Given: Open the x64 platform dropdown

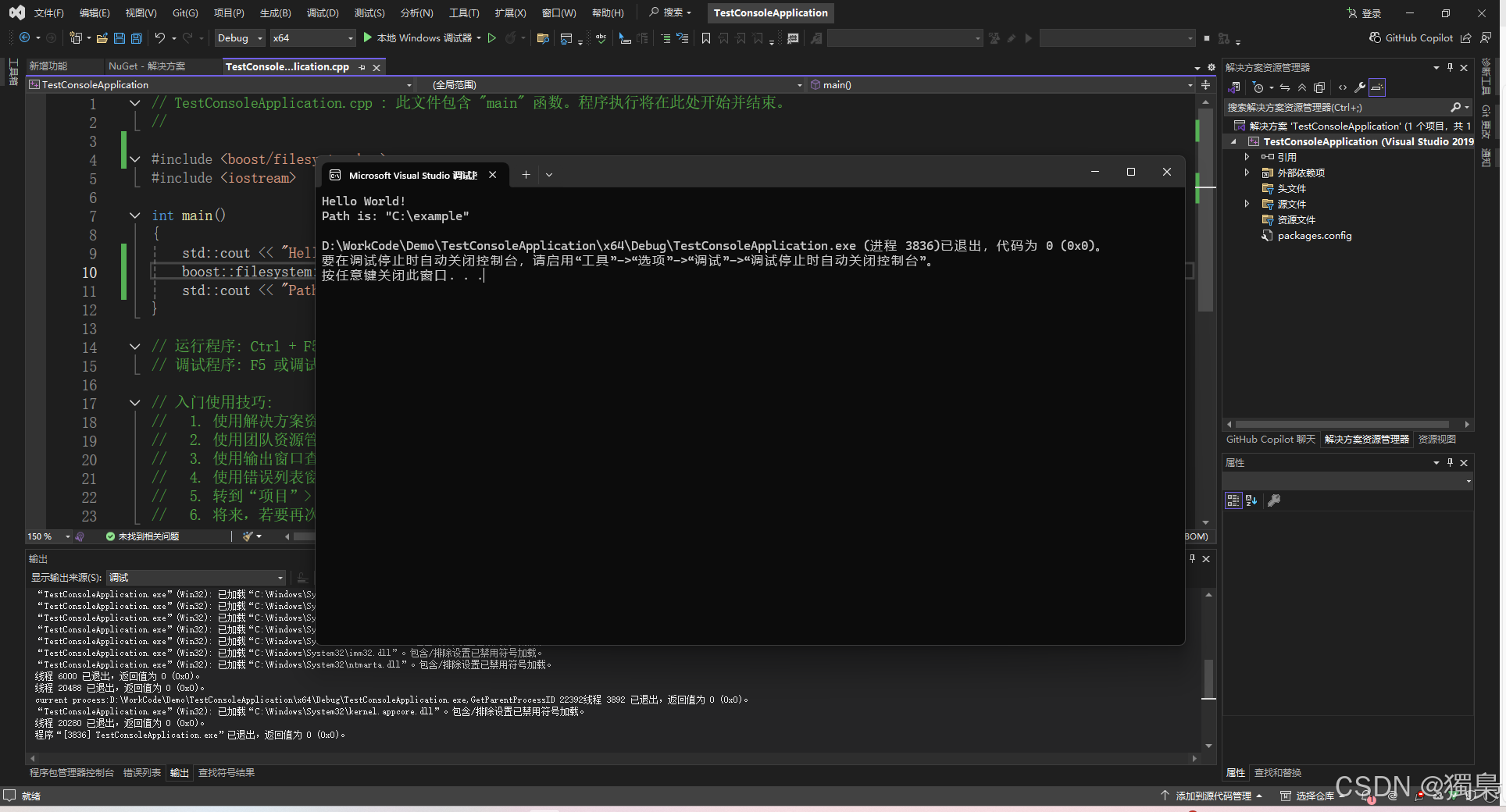Looking at the screenshot, I should tap(312, 37).
